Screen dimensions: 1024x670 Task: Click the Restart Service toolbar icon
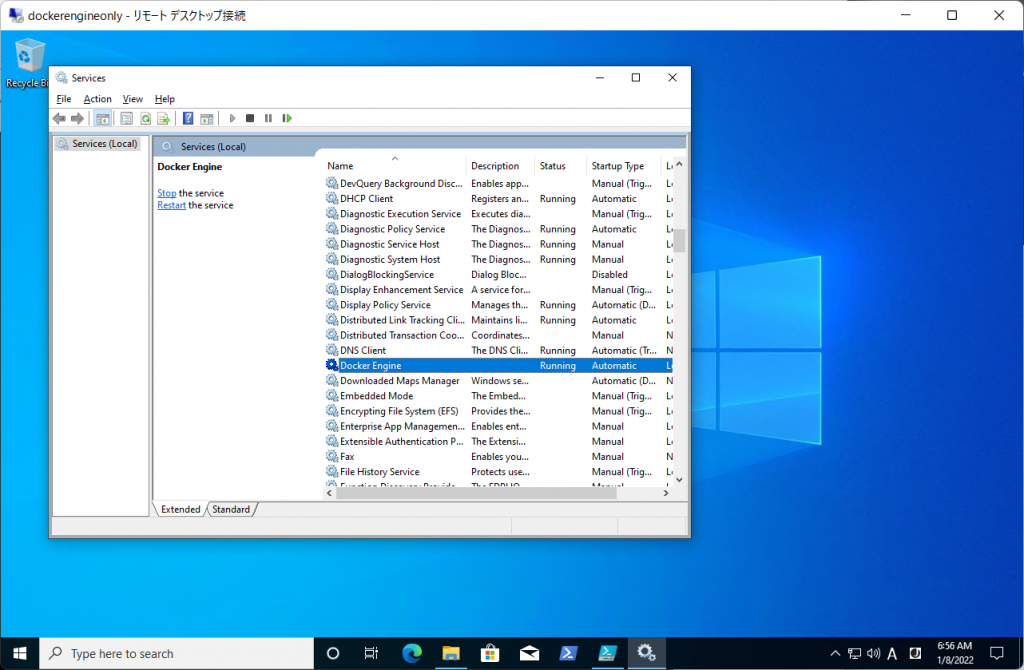287,118
